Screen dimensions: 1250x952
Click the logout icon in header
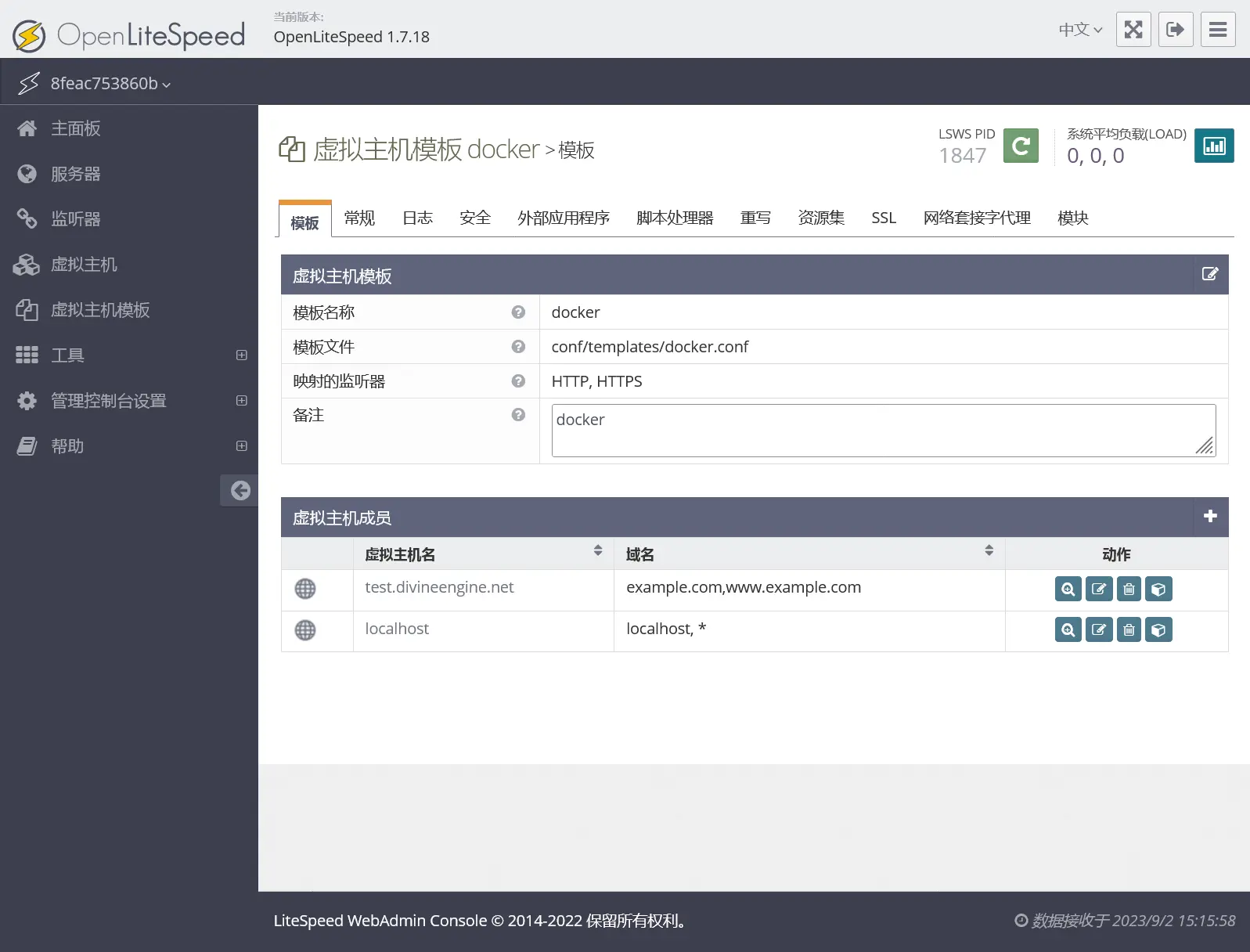click(x=1176, y=30)
